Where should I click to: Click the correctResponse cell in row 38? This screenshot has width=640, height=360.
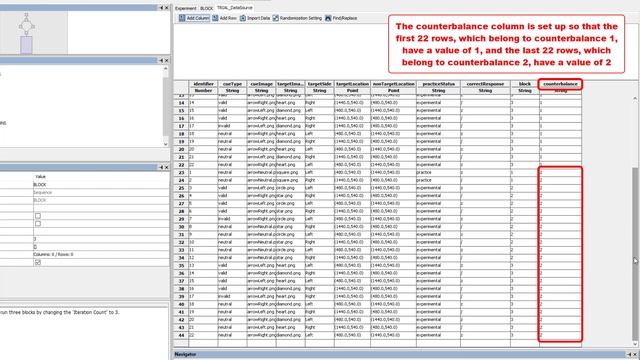[485, 289]
